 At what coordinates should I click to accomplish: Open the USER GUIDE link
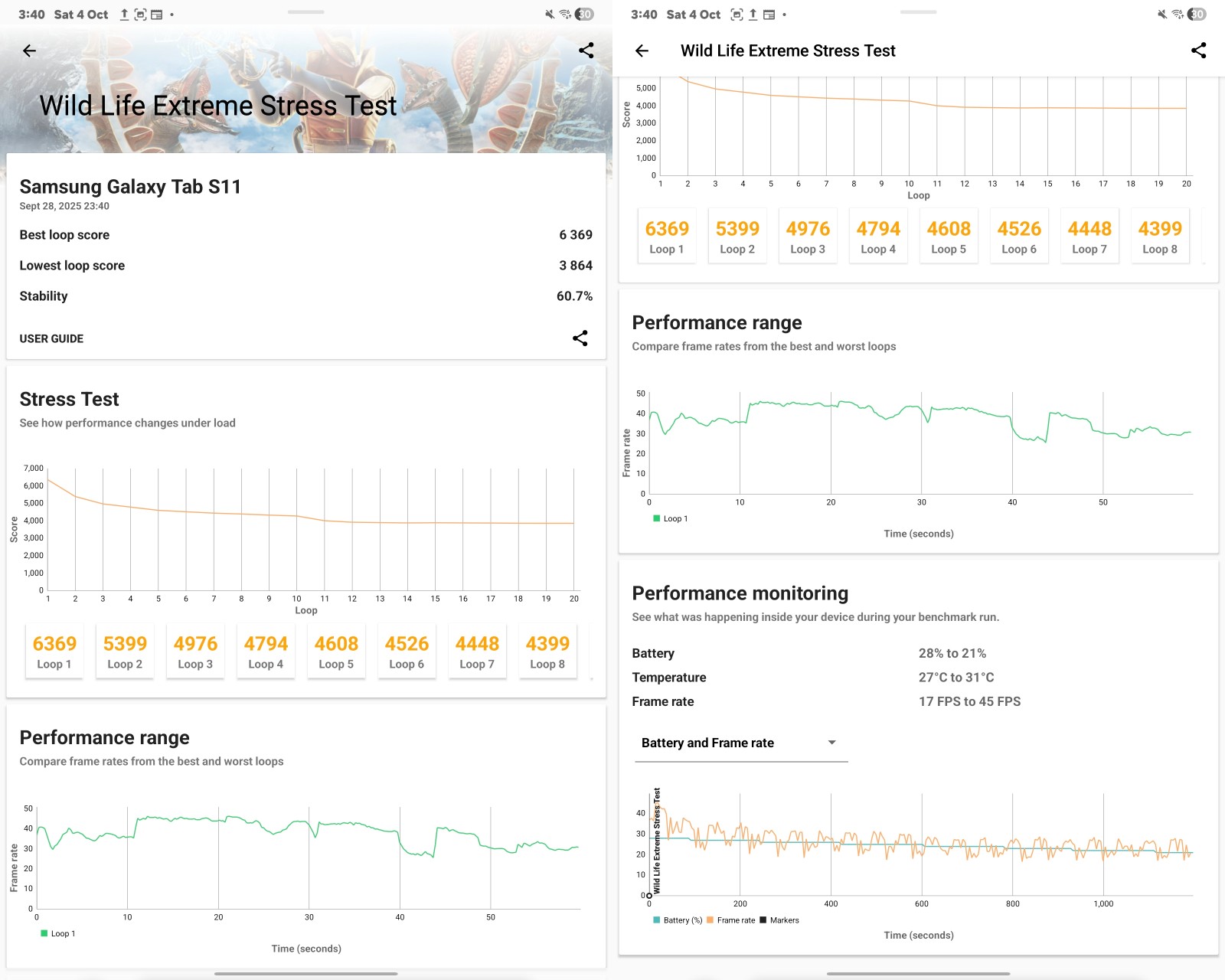point(51,338)
